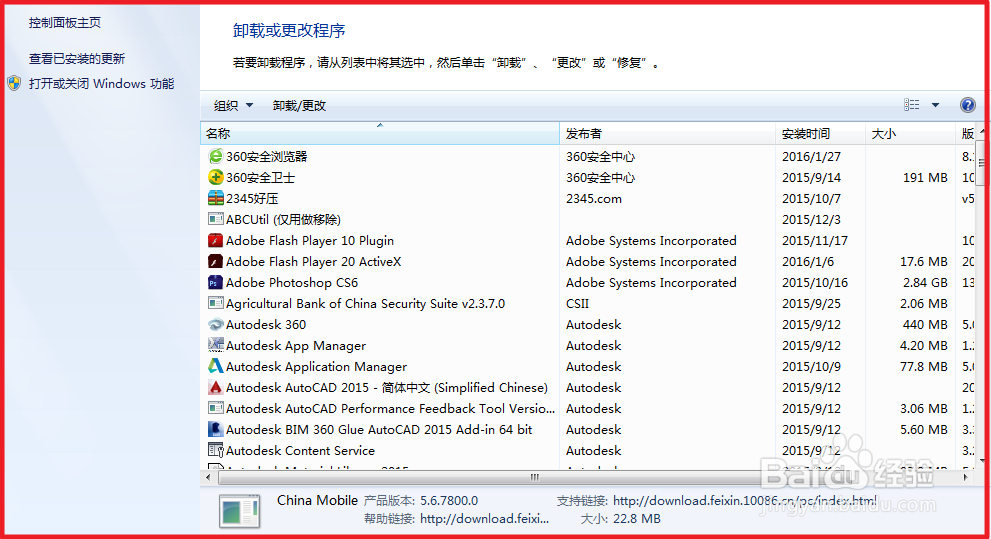991x539 pixels.
Task: Select Adobe Flash Player 20 ActiveX name
Action: (313, 261)
